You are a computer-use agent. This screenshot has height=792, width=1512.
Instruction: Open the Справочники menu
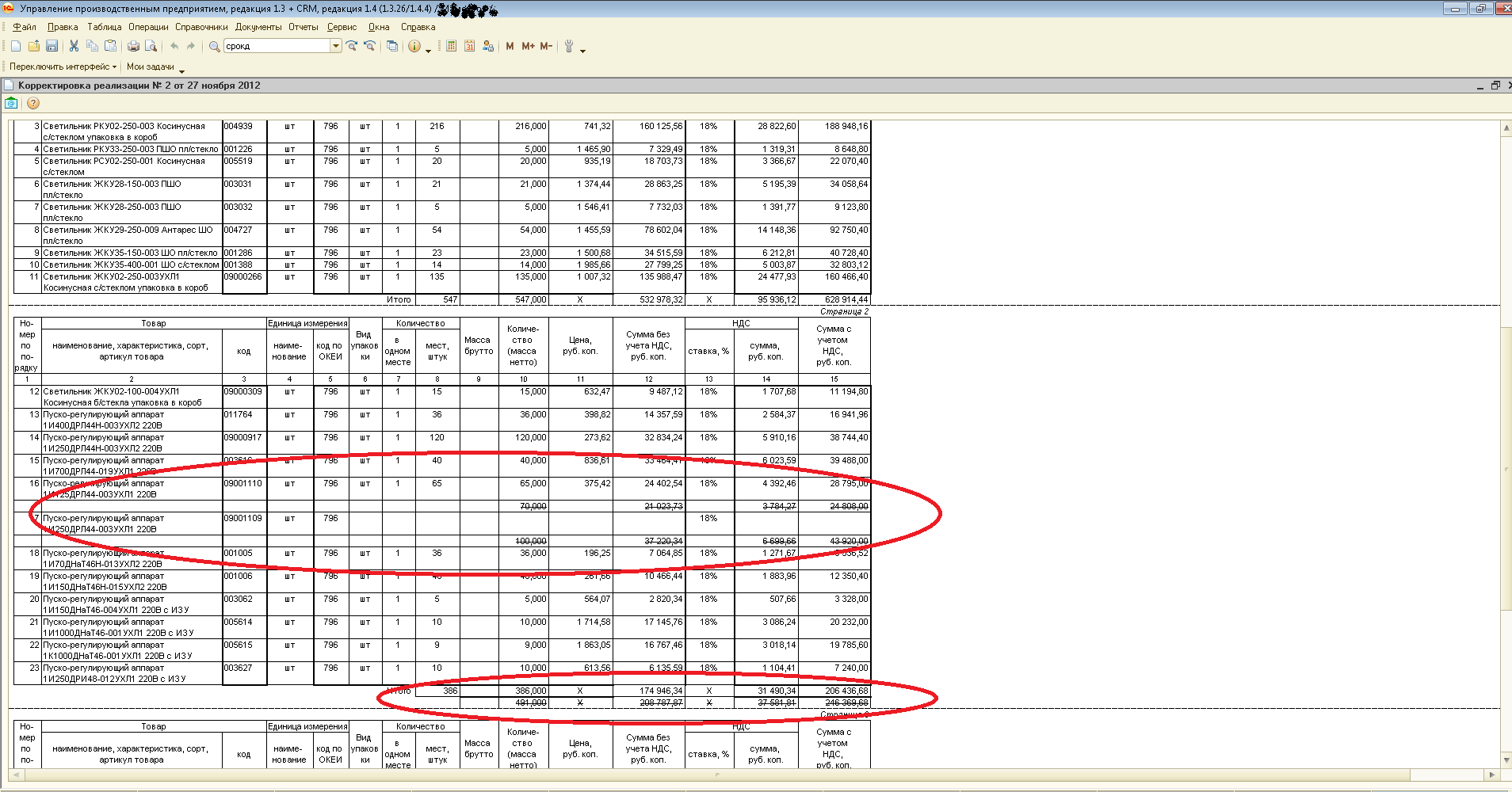tap(201, 27)
